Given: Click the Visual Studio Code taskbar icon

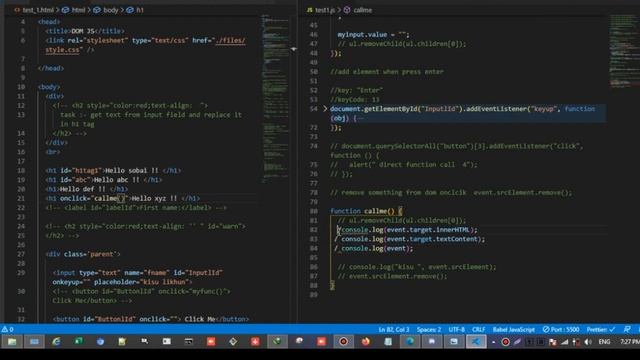Looking at the screenshot, I should click(x=476, y=342).
